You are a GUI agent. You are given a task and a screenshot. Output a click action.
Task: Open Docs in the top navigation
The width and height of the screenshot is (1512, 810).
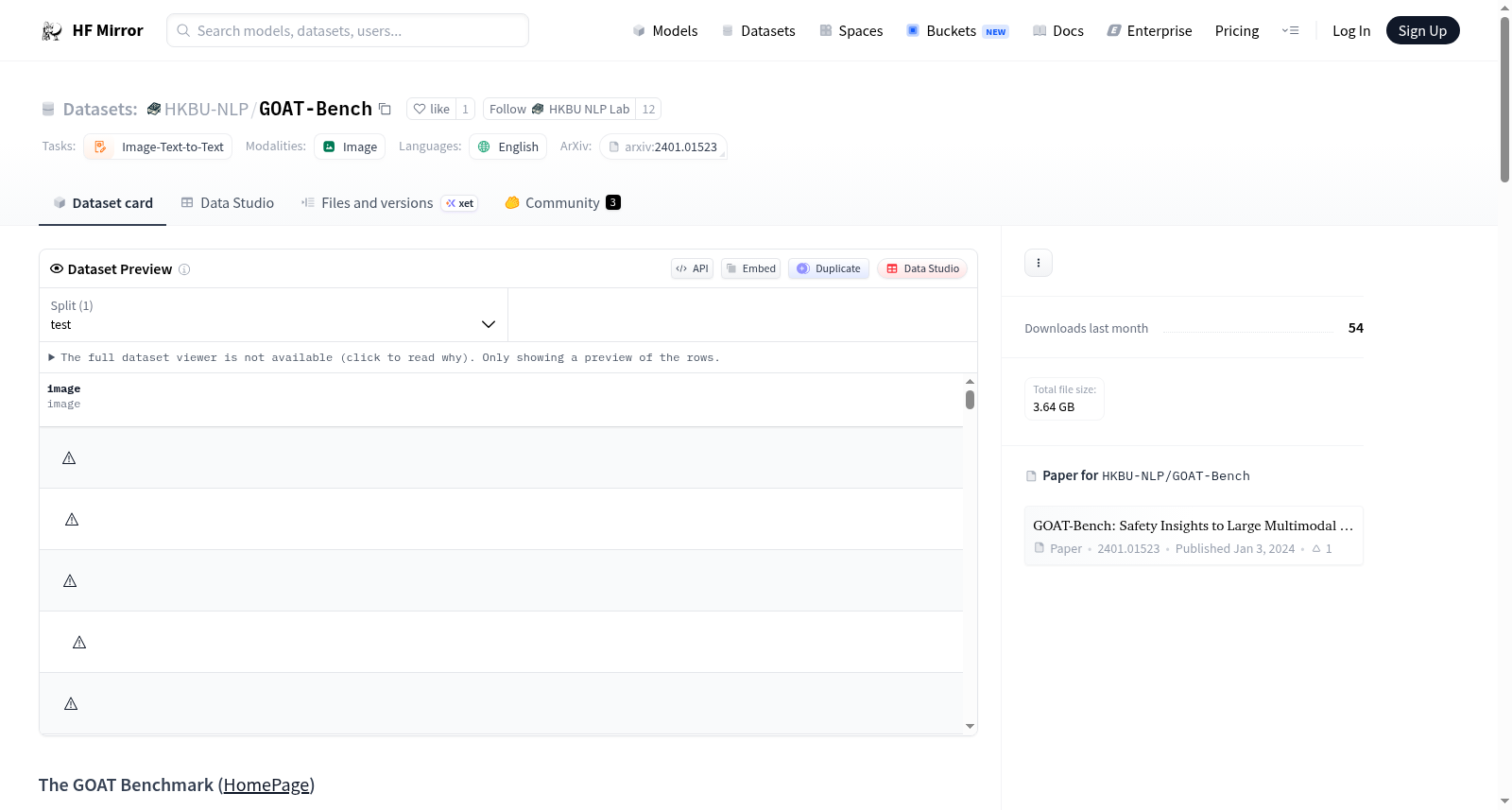(1058, 30)
